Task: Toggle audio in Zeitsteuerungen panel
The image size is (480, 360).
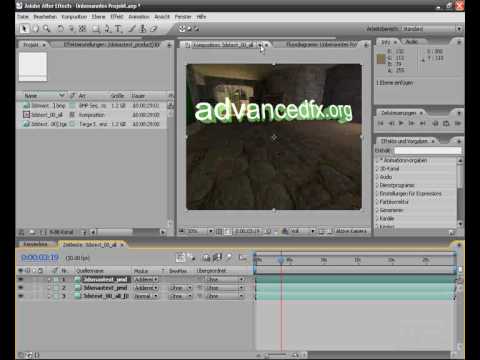Action: tap(435, 124)
